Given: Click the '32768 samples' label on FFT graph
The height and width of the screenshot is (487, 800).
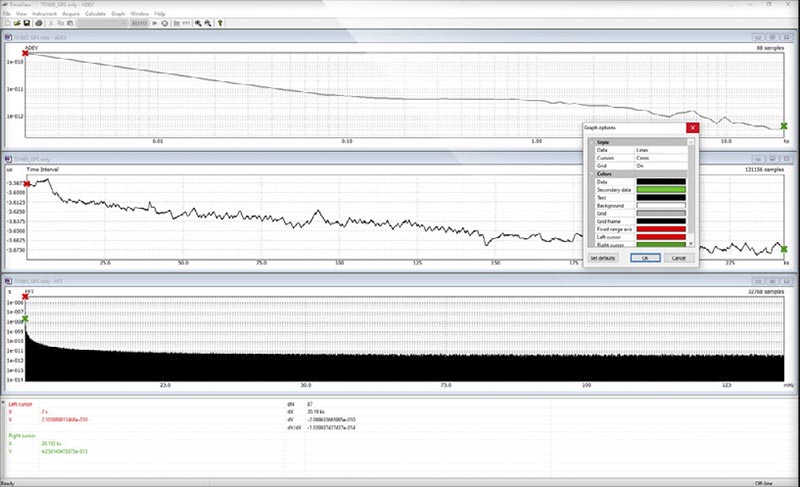Looking at the screenshot, I should pos(766,292).
